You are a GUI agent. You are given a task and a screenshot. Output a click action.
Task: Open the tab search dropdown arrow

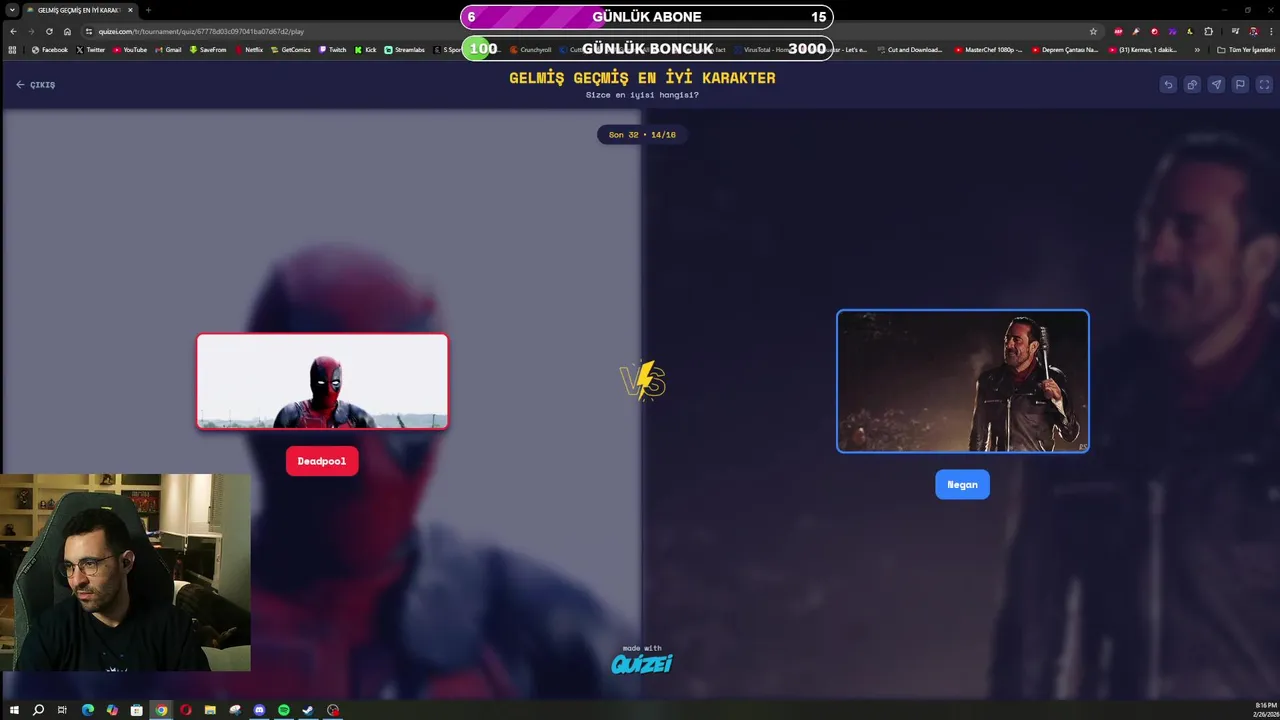[11, 10]
